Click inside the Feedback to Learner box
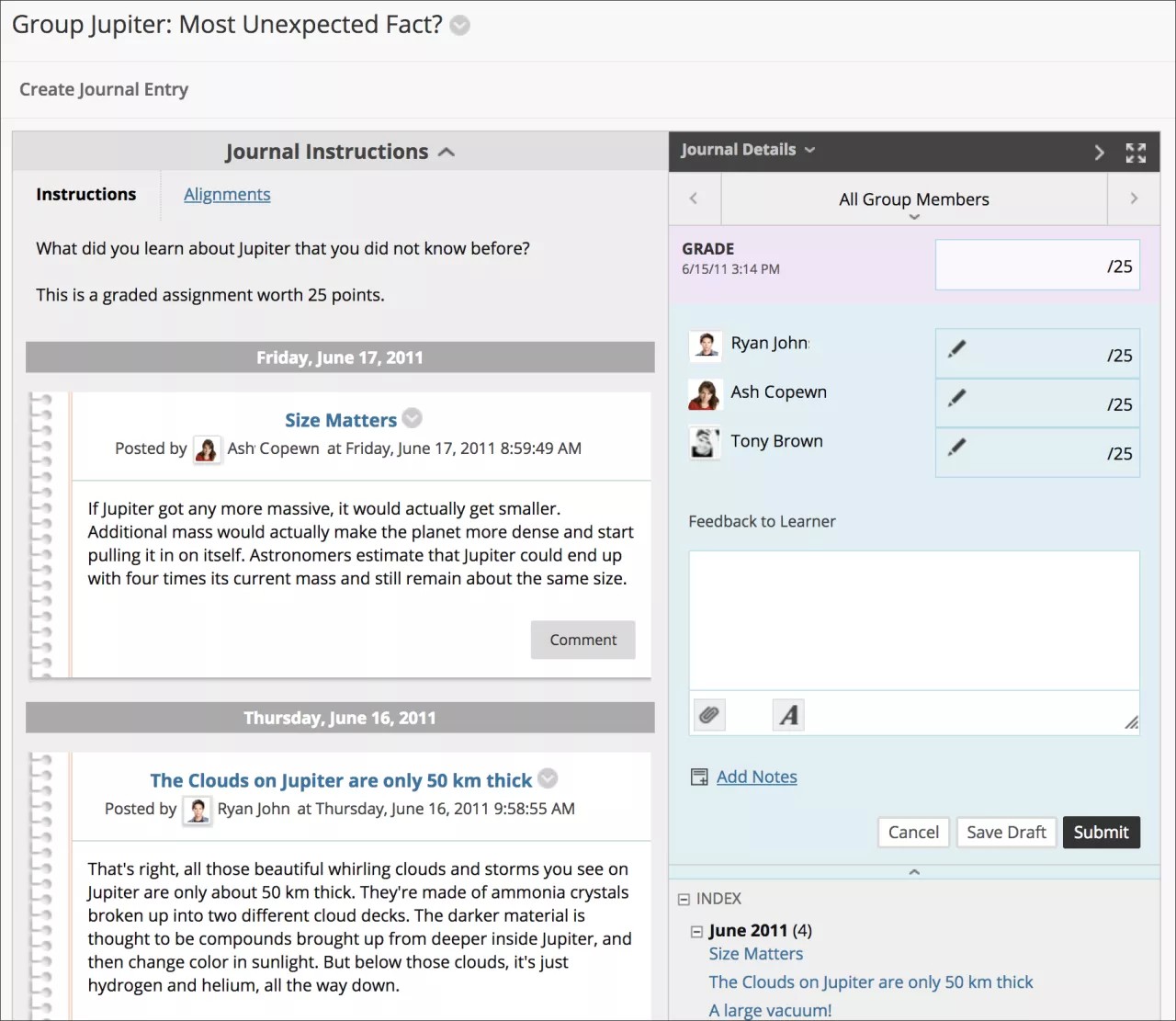The width and height of the screenshot is (1176, 1021). point(913,618)
